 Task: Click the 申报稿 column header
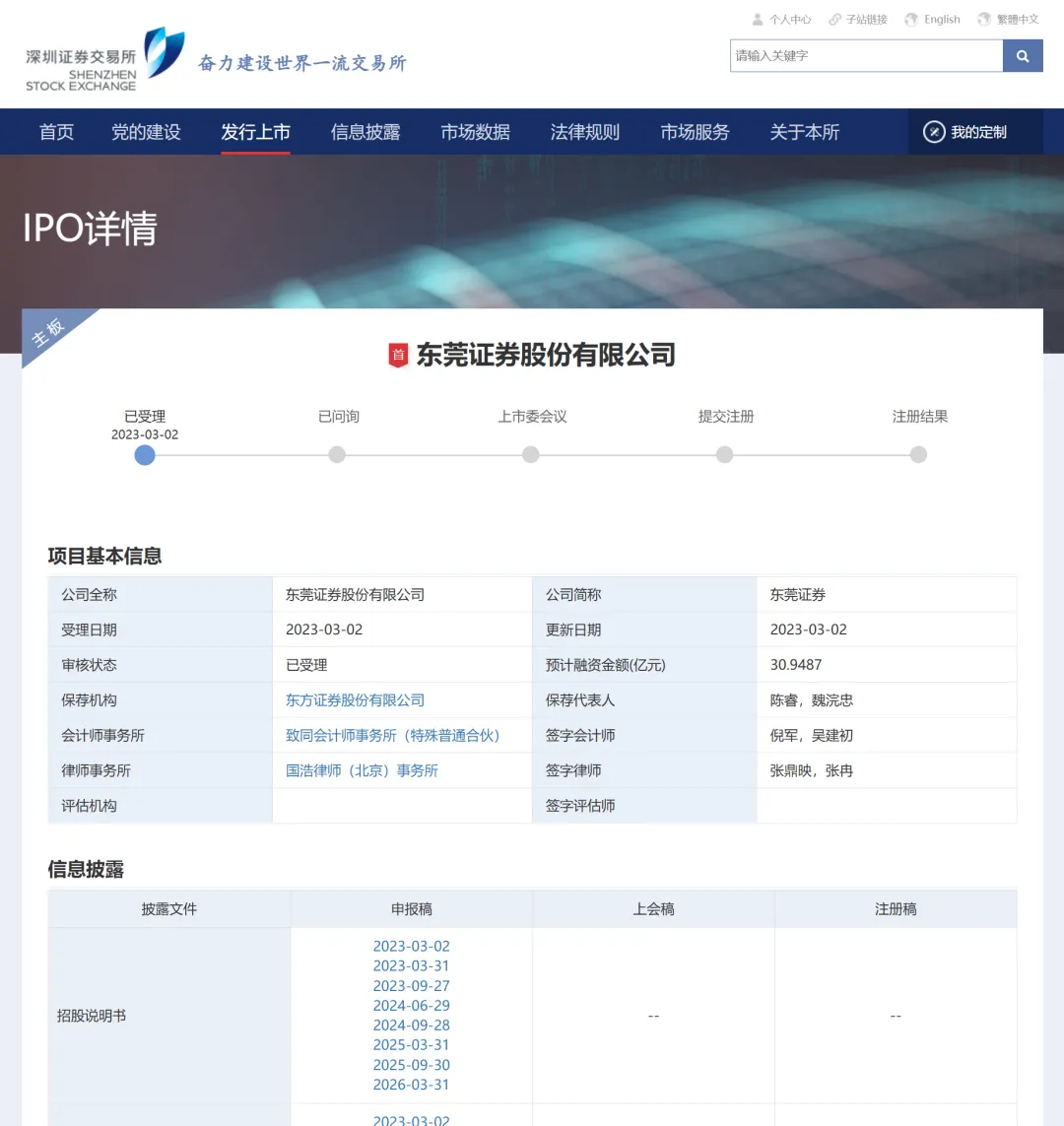point(412,909)
